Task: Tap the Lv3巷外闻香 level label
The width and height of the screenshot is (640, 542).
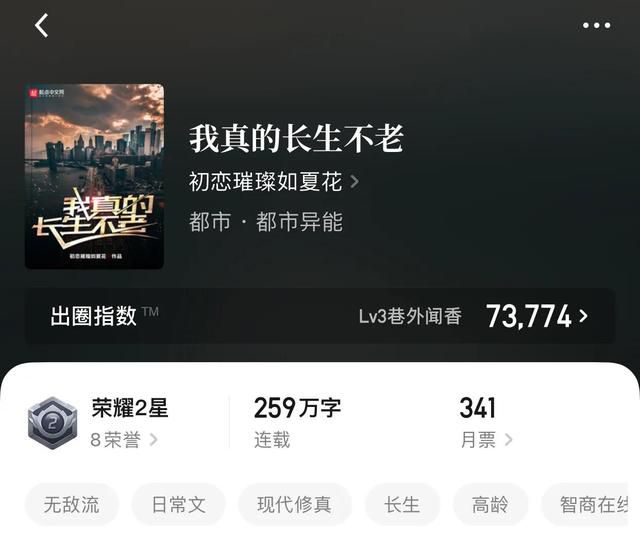Action: 410,316
